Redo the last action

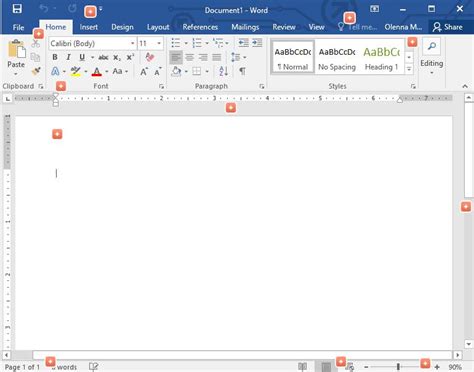[72, 8]
